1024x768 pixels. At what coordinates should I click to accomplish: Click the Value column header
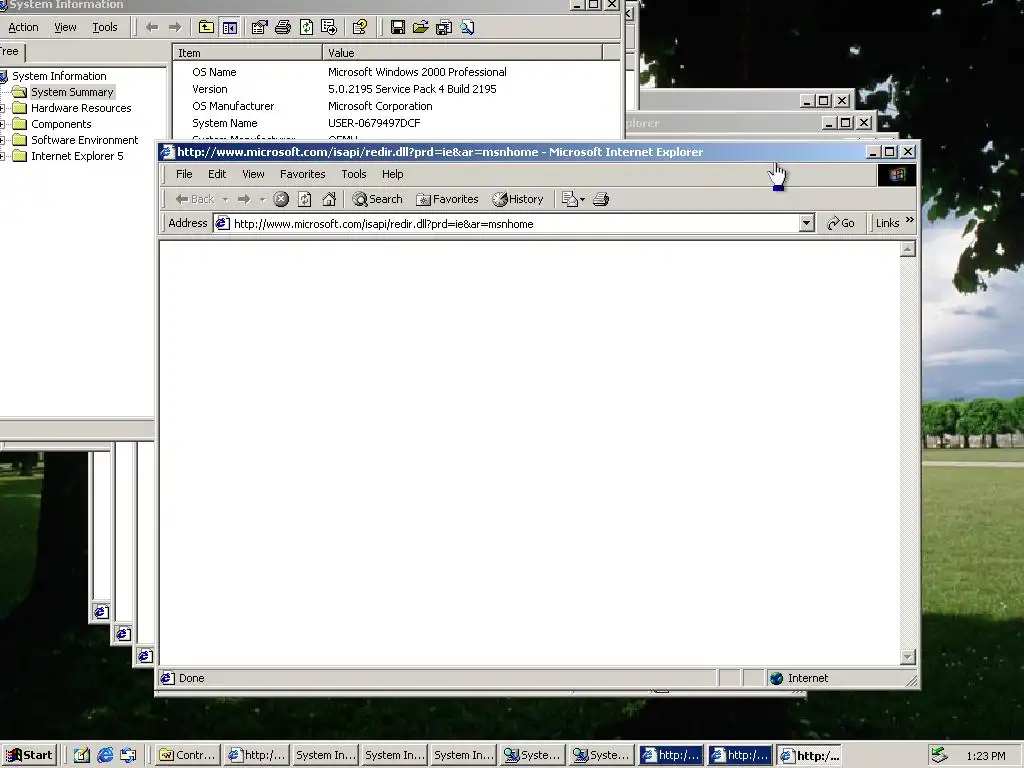pyautogui.click(x=462, y=53)
